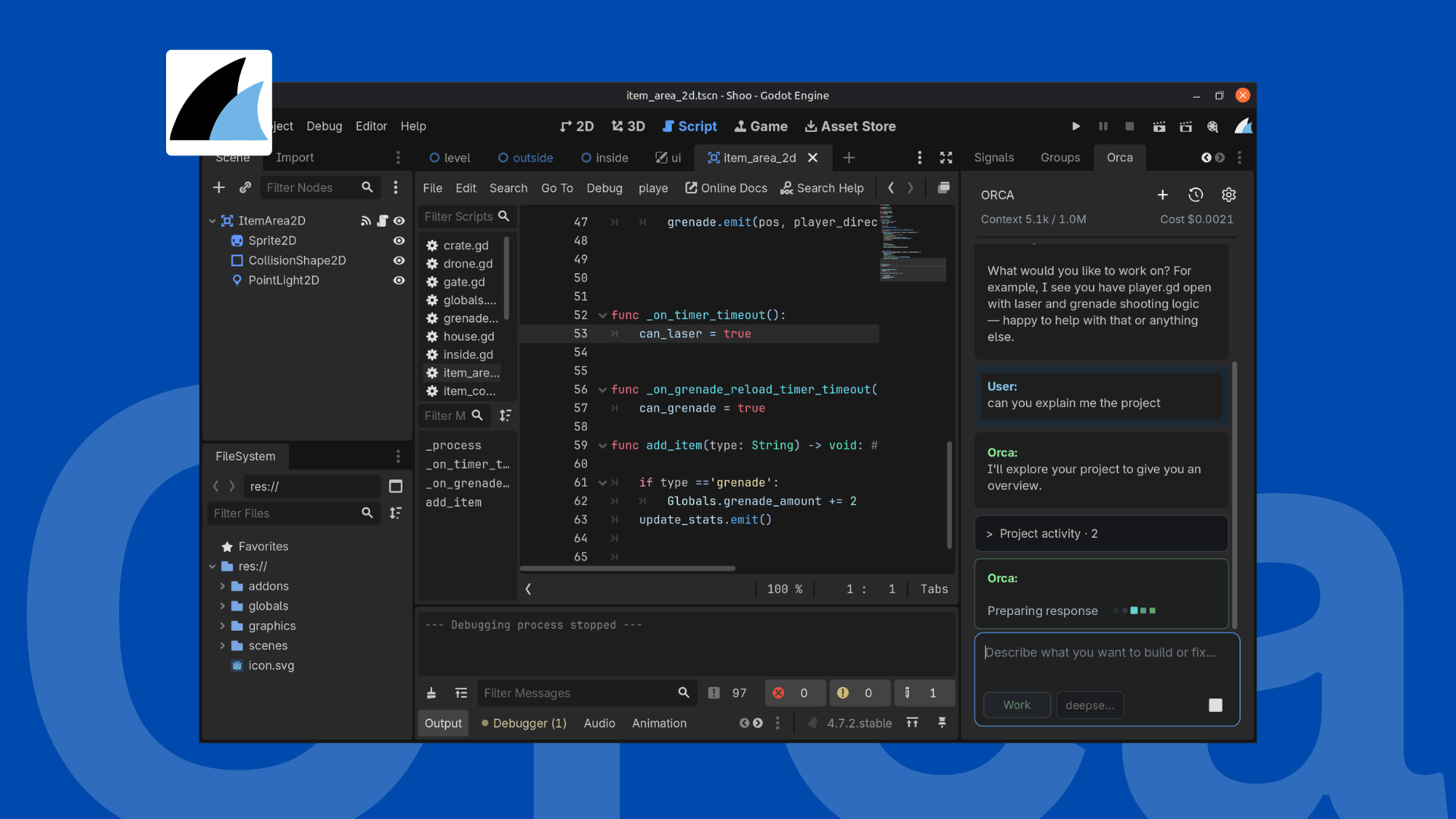Collapse the ItemArea2D tree node
Viewport: 1456px width, 819px height.
click(212, 221)
